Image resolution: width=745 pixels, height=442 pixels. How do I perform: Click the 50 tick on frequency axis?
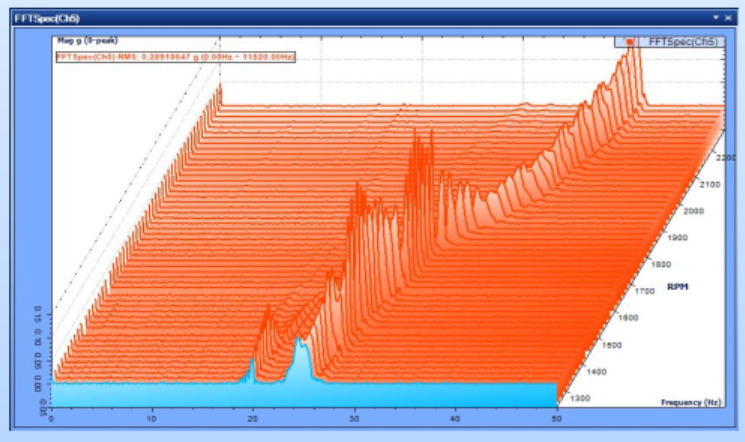(x=556, y=419)
